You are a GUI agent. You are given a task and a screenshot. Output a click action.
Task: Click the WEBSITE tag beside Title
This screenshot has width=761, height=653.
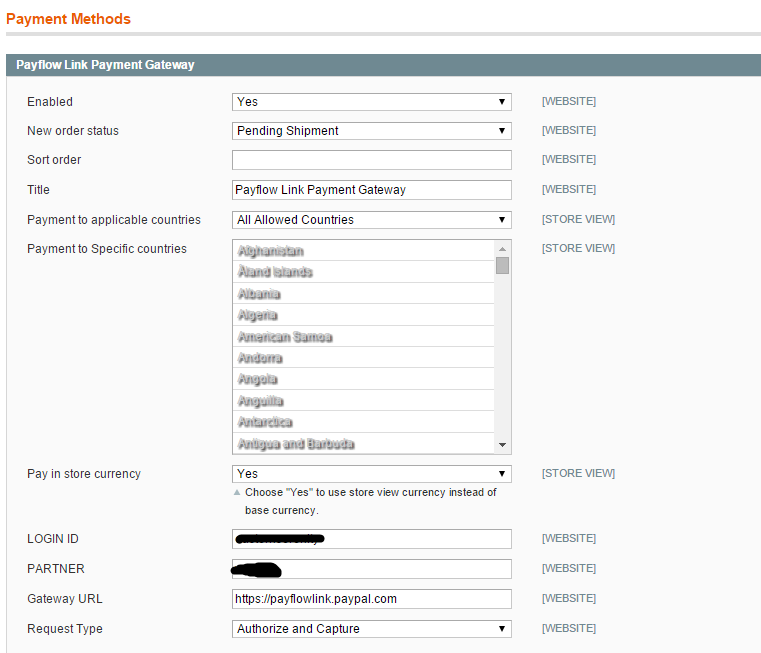pyautogui.click(x=569, y=189)
